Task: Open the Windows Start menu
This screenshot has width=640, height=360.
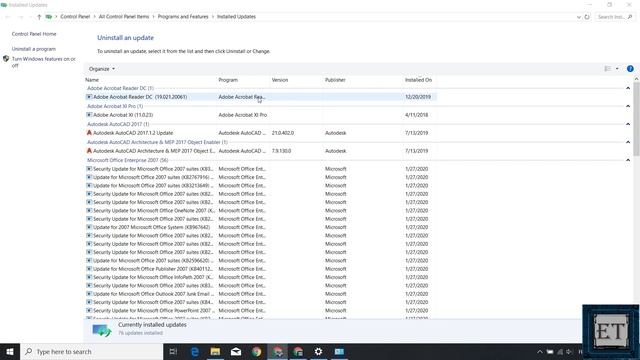Action: pyautogui.click(x=10, y=351)
